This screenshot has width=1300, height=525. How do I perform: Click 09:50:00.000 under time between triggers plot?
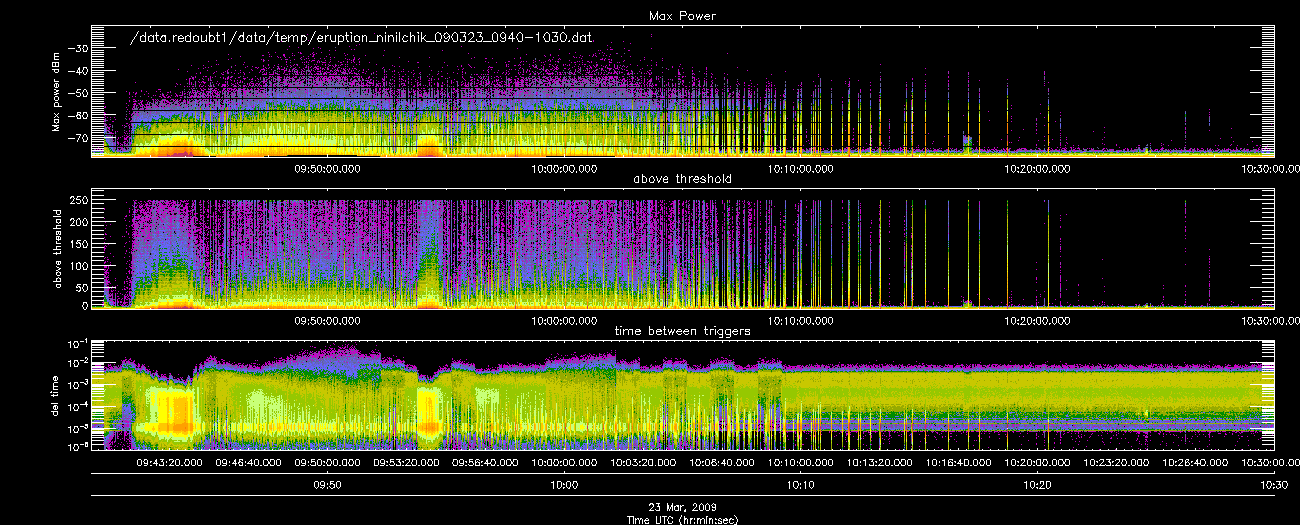click(x=327, y=463)
